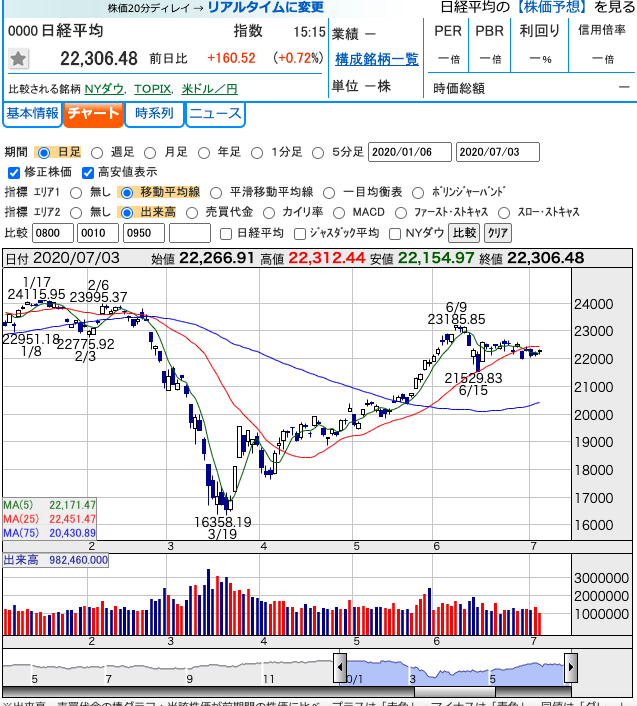Click the current price 22,306.48 header

coord(99,59)
